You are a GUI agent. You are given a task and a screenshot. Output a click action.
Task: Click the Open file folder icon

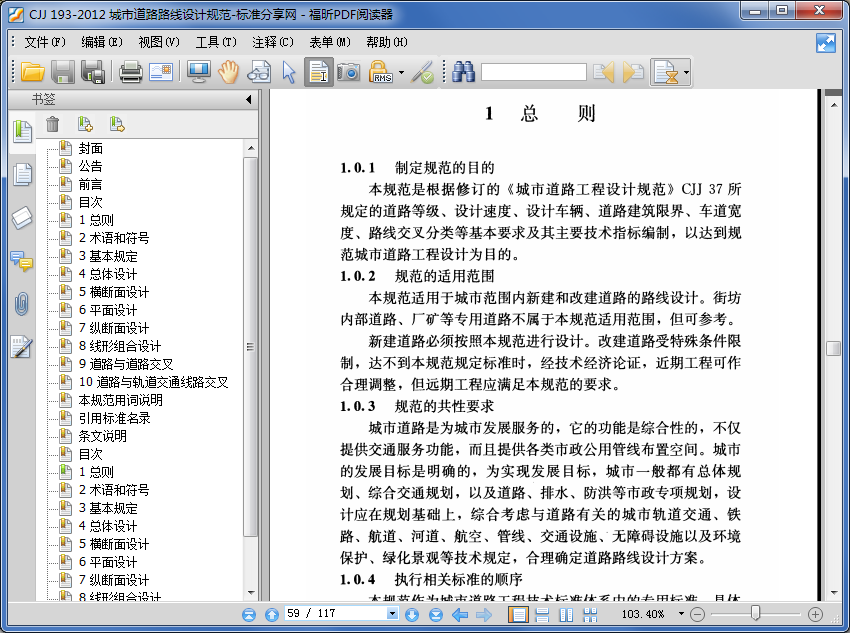tap(33, 72)
